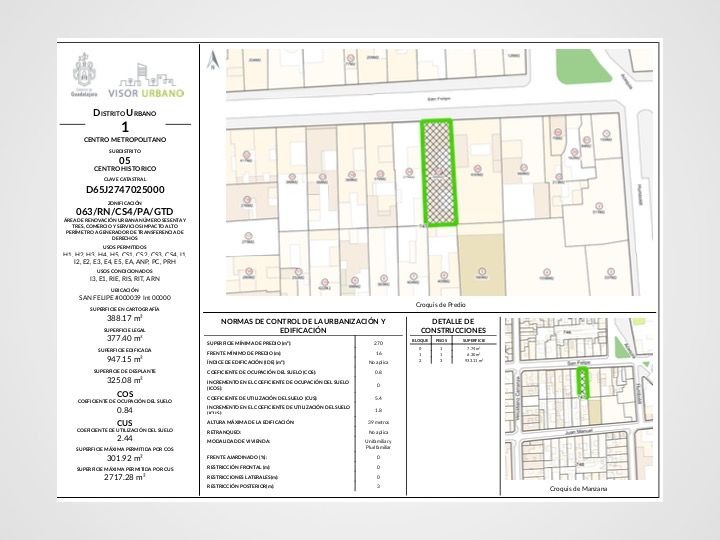Click the zoning code 063/RN/CS4/PA/GTD

(125, 210)
